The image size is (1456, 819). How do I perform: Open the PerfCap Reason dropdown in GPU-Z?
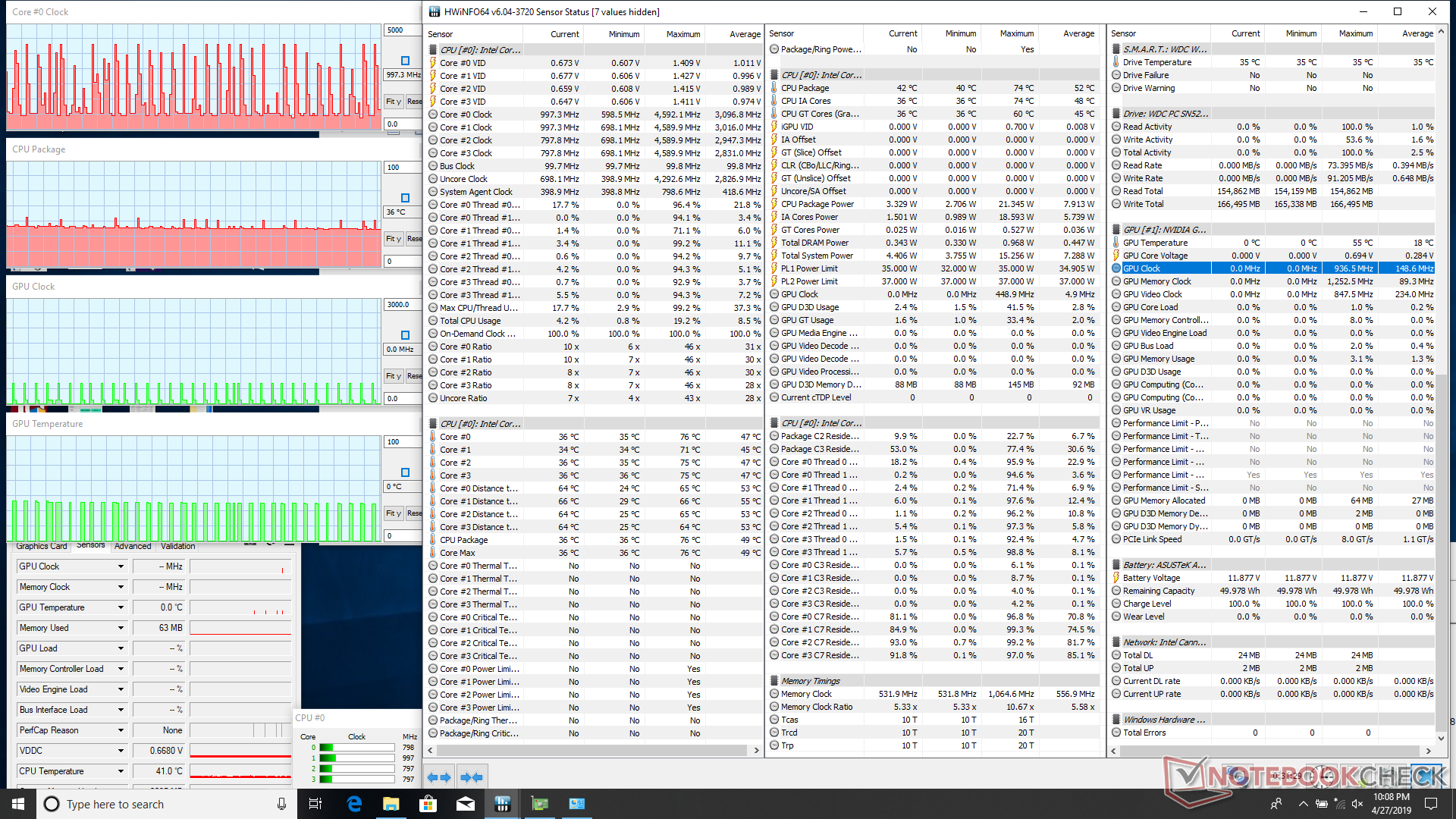121,730
